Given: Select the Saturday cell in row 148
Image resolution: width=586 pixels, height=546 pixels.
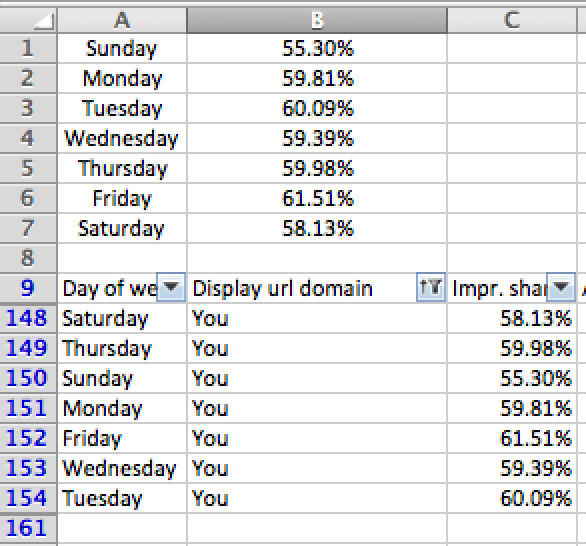Looking at the screenshot, I should pyautogui.click(x=122, y=318).
